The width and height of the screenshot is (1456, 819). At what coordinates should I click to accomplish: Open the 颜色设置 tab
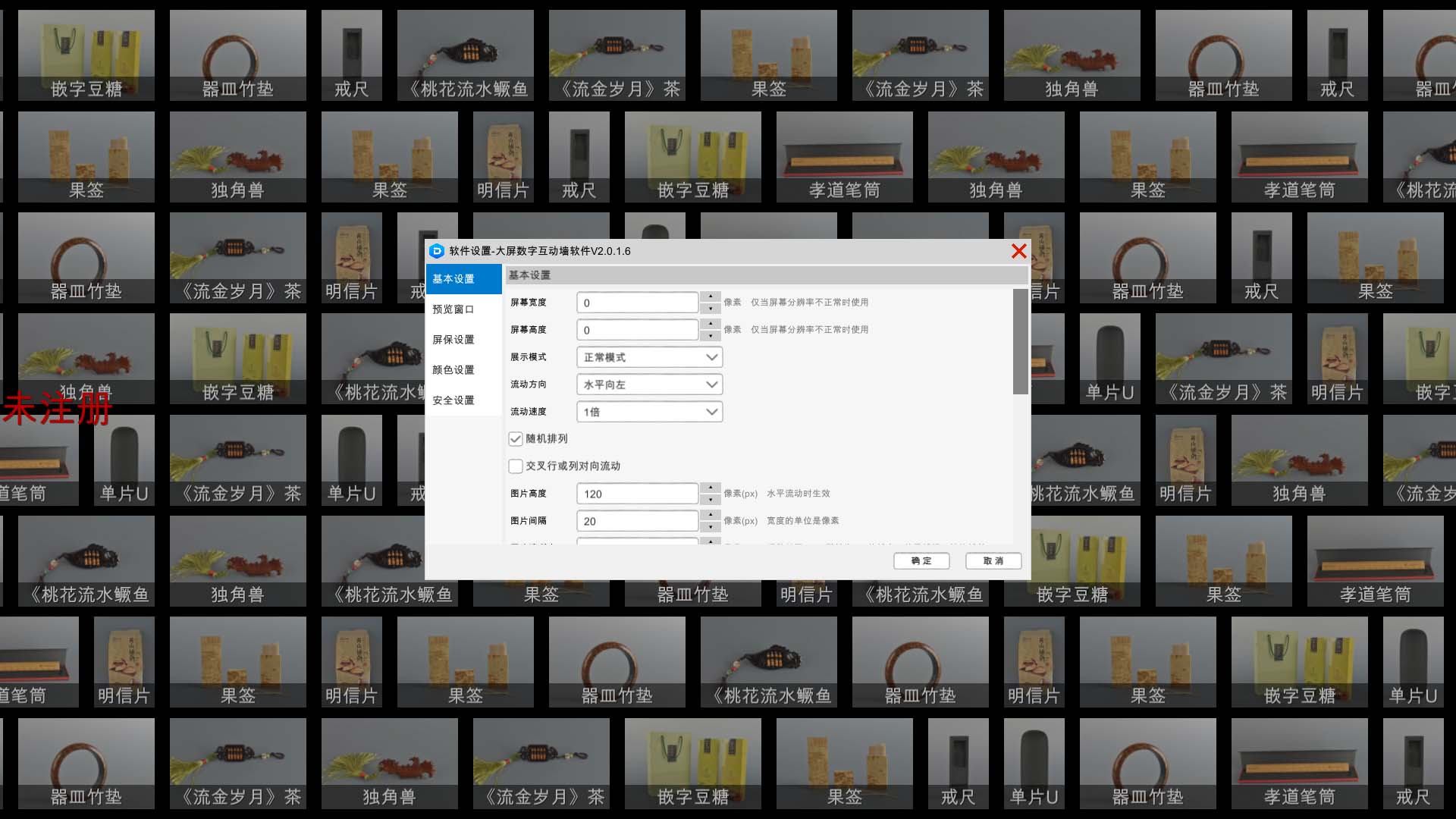pos(453,370)
